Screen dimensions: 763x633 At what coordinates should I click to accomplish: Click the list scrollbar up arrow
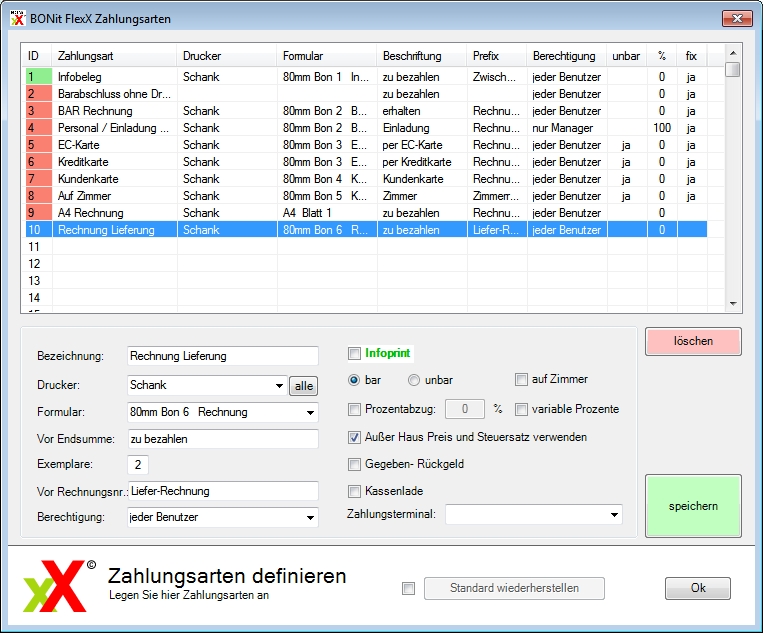click(733, 53)
